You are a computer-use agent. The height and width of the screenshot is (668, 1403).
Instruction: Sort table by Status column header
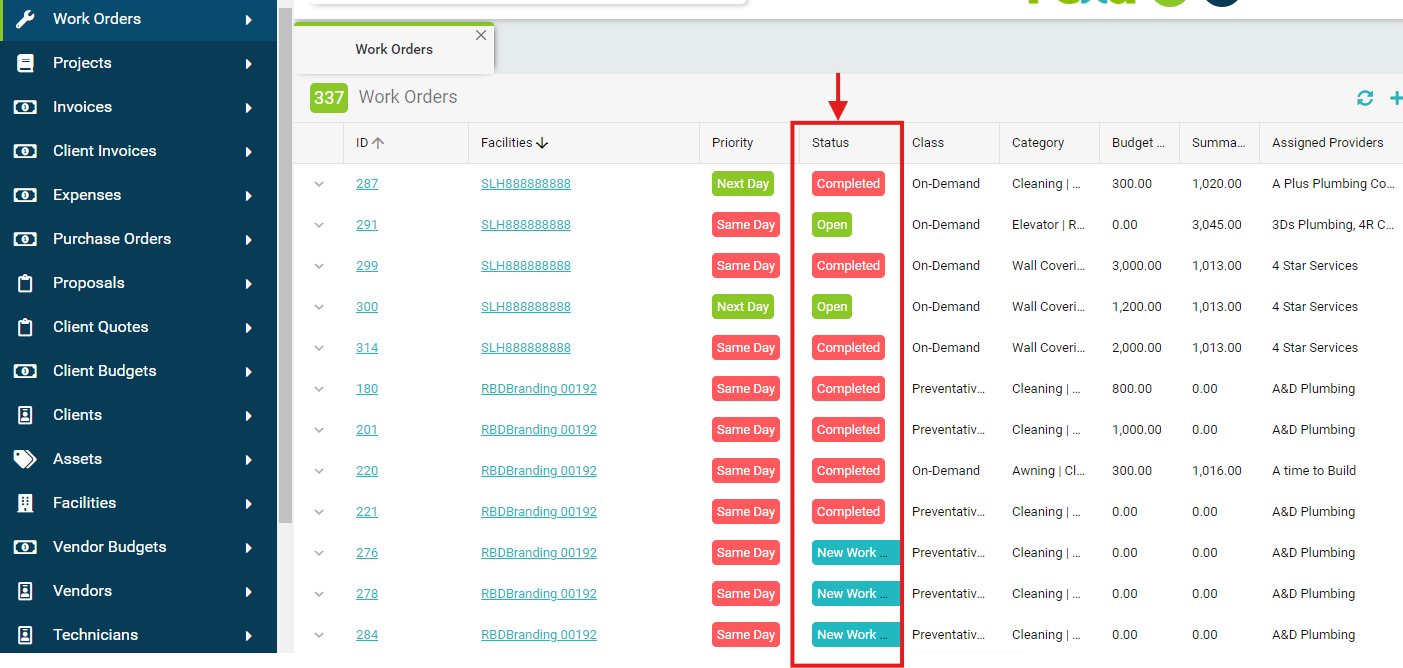tap(830, 143)
